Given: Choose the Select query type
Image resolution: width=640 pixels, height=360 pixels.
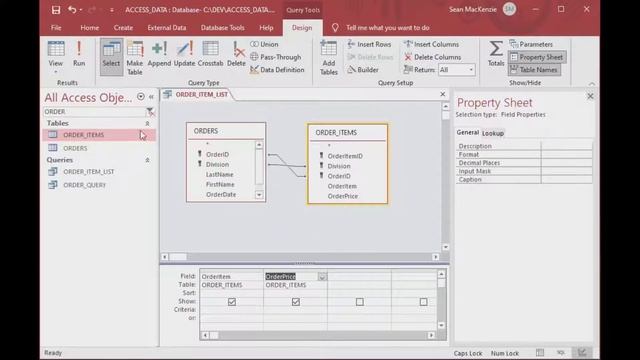Looking at the screenshot, I should 111,57.
